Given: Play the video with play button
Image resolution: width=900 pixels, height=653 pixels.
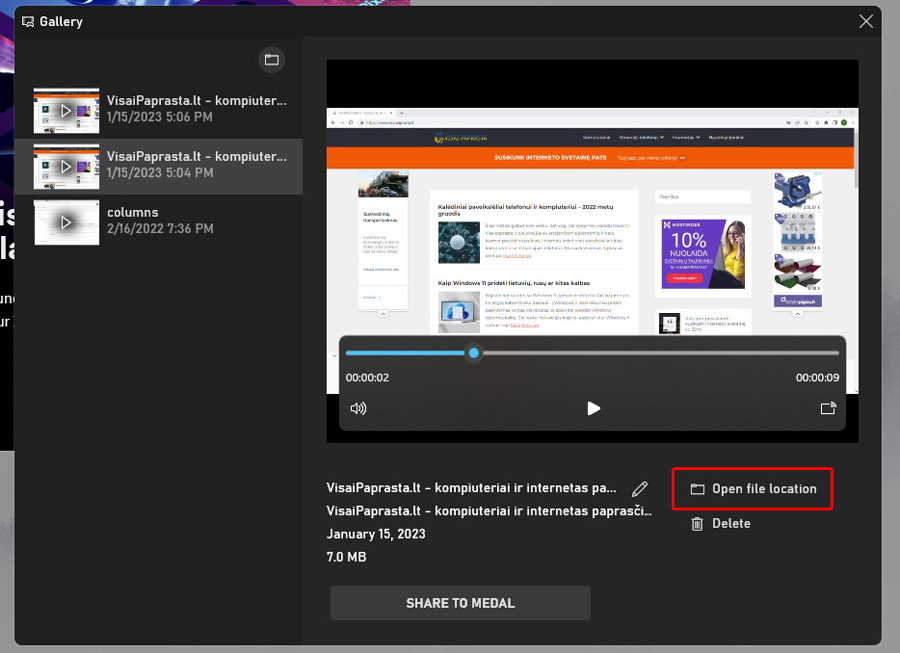Looking at the screenshot, I should point(593,408).
